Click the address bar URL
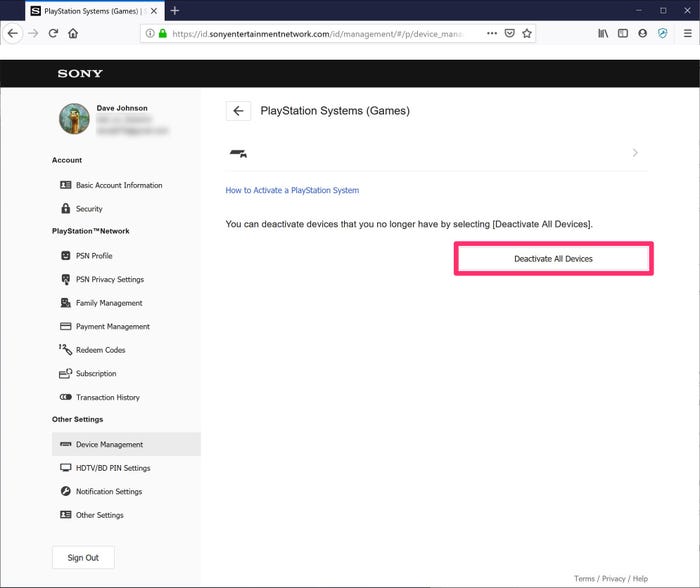700x588 pixels. (x=317, y=34)
